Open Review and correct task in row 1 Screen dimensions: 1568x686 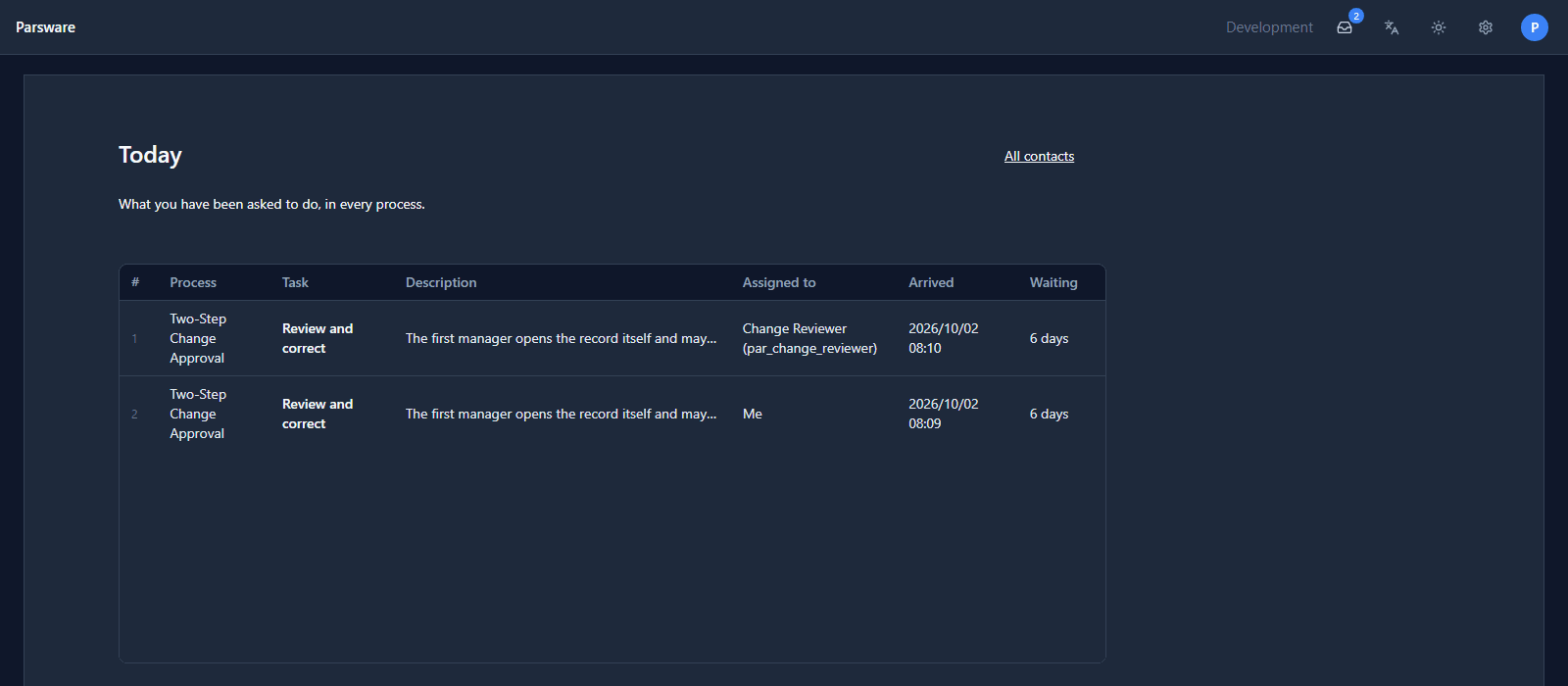pyautogui.click(x=318, y=338)
